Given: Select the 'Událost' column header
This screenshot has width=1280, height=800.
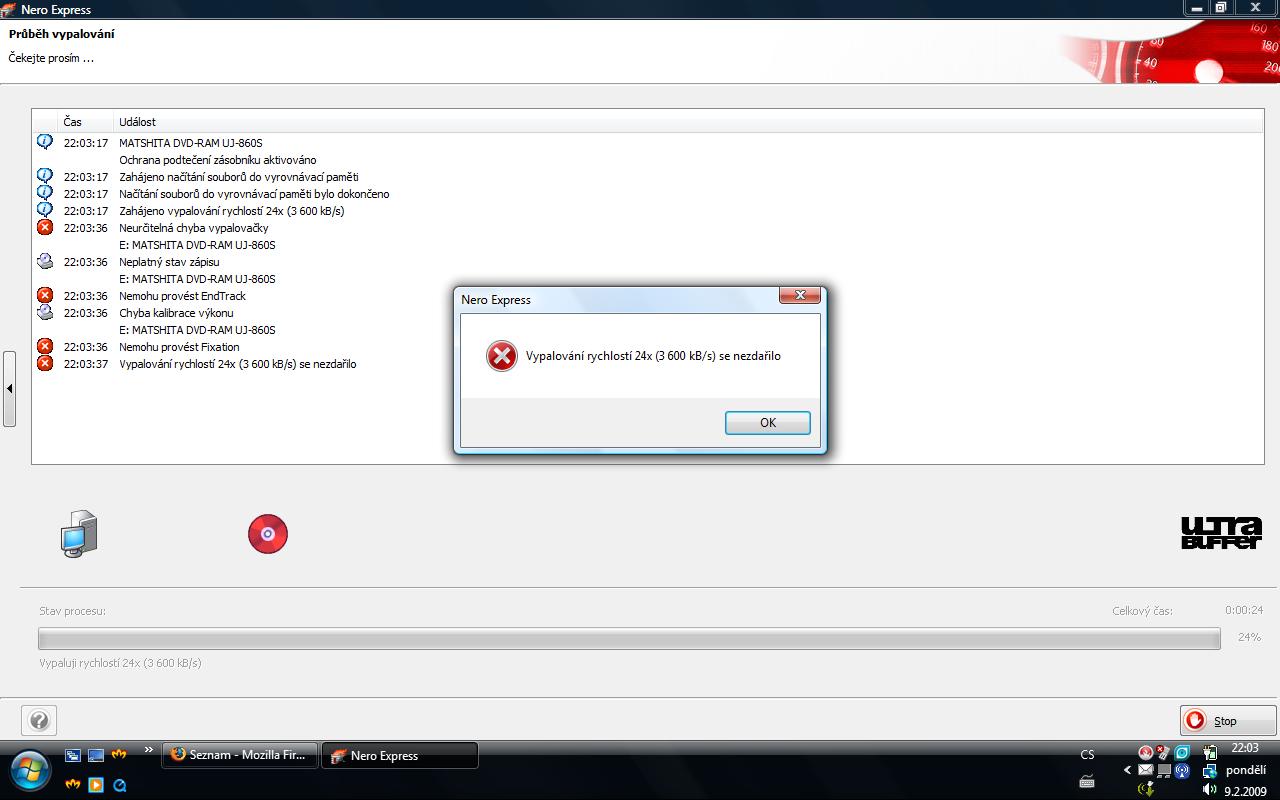Looking at the screenshot, I should pyautogui.click(x=137, y=122).
